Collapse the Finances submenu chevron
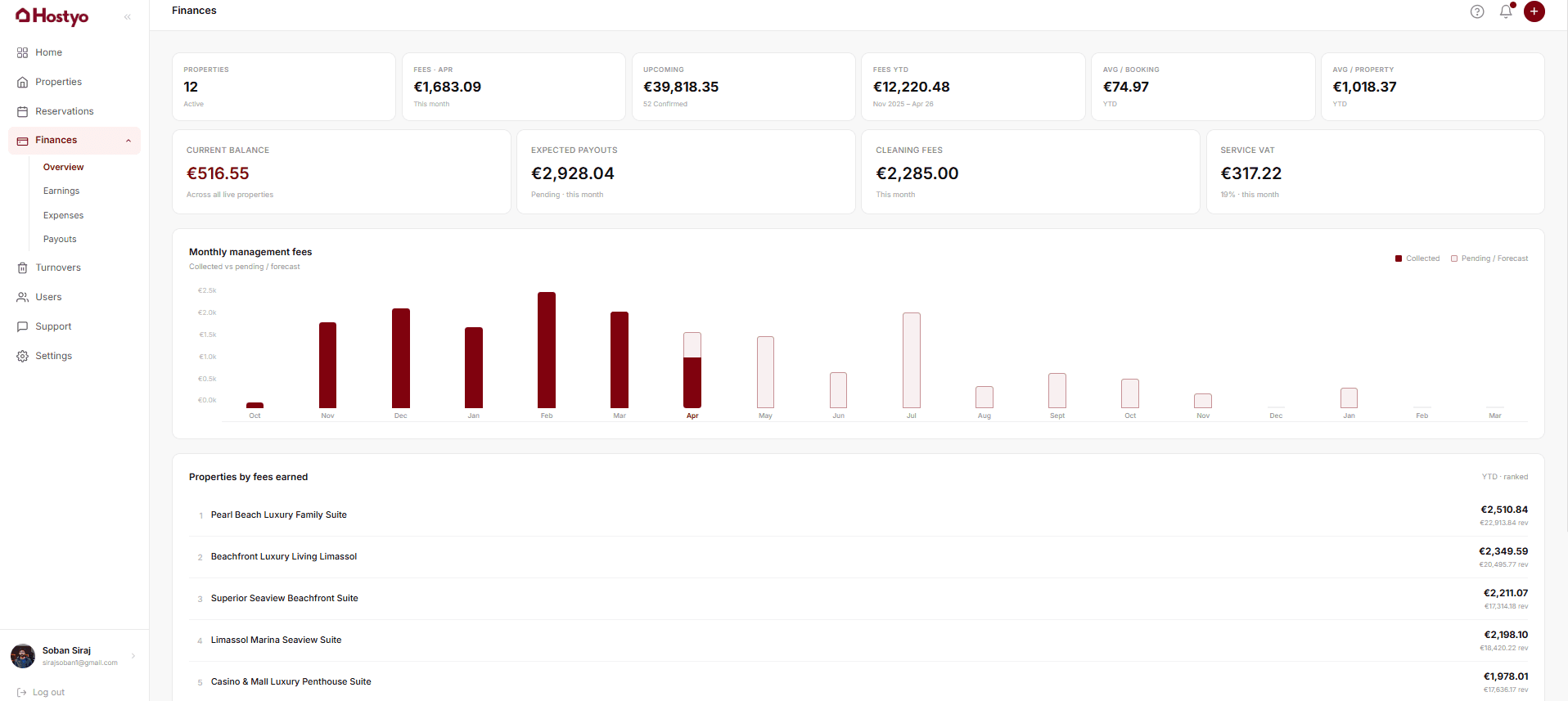 point(128,141)
